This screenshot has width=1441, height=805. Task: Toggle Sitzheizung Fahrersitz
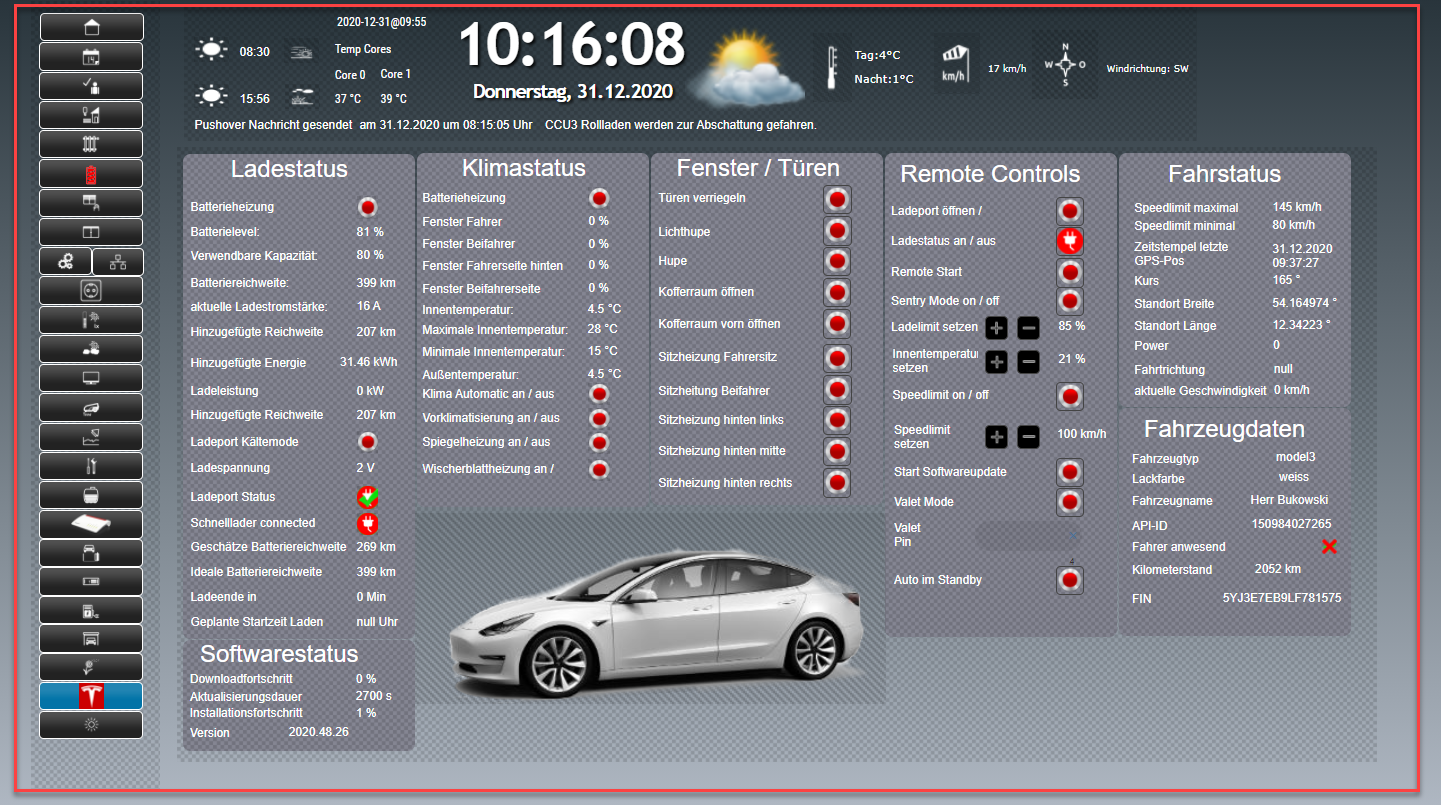[x=837, y=358]
